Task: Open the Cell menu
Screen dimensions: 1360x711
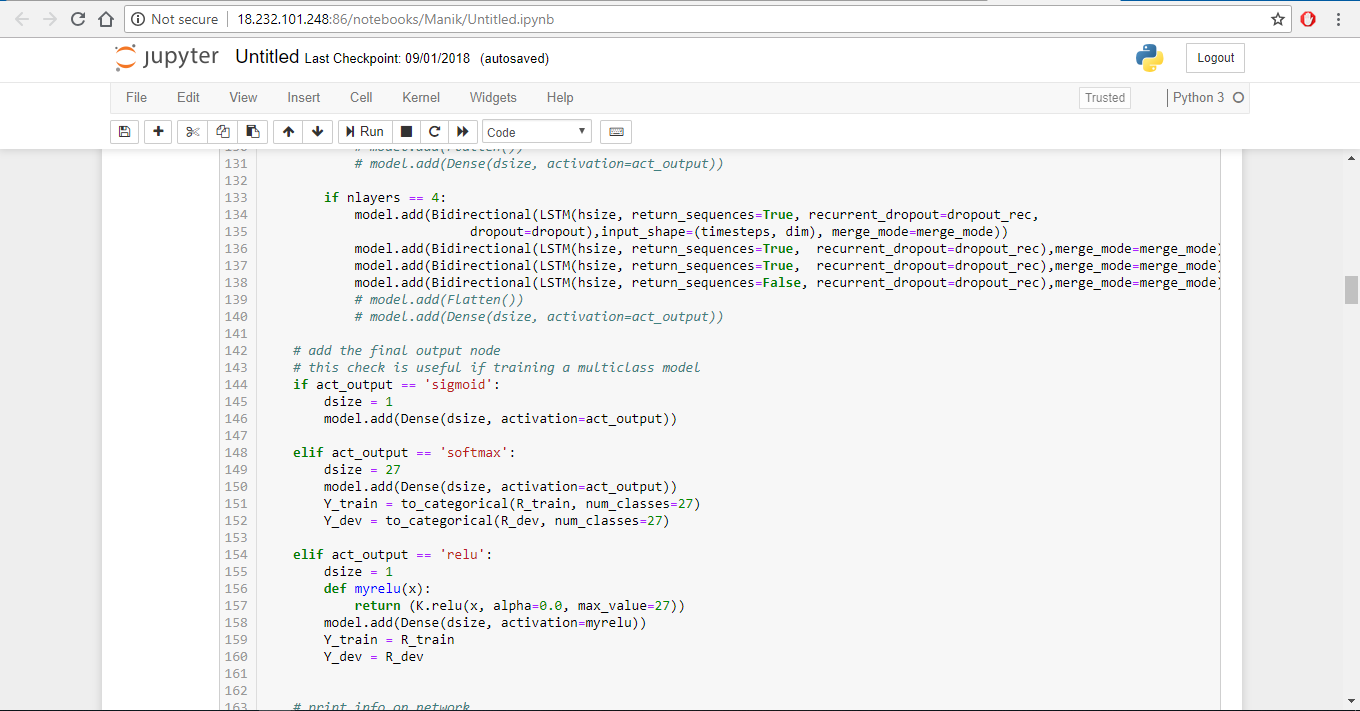Action: click(361, 97)
